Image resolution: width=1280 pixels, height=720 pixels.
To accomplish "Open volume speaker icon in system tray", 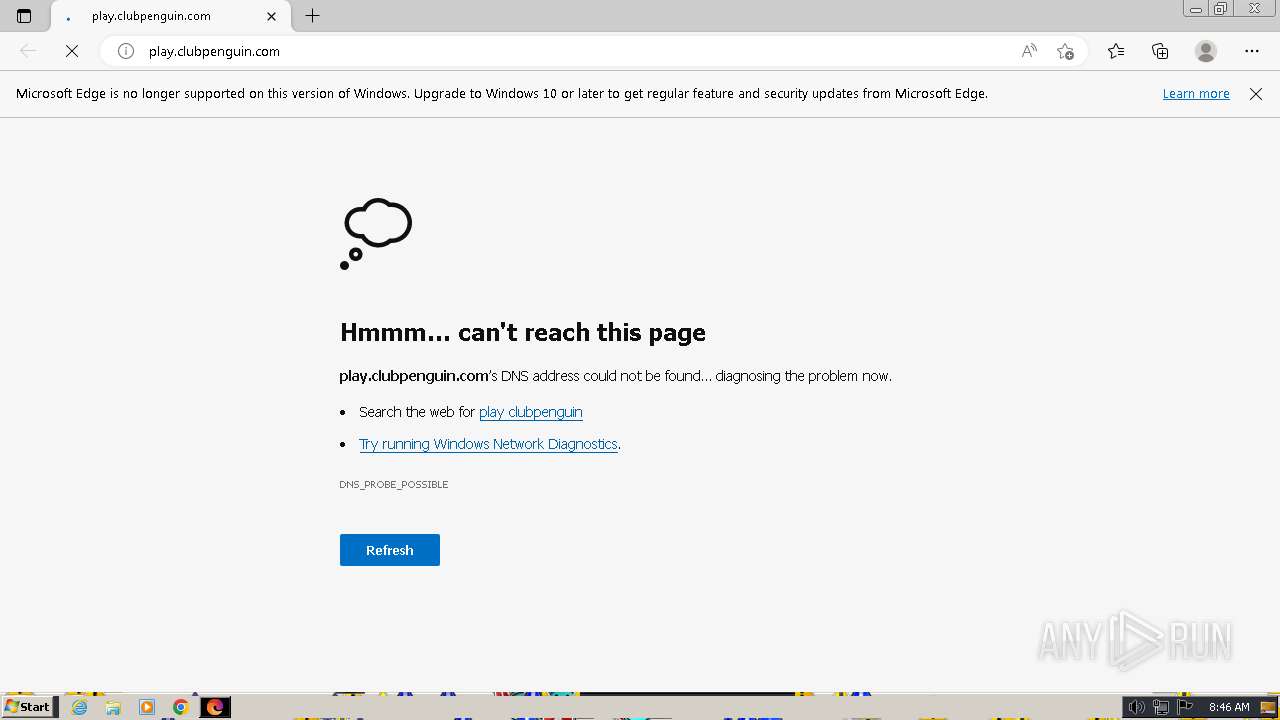I will [x=1137, y=707].
